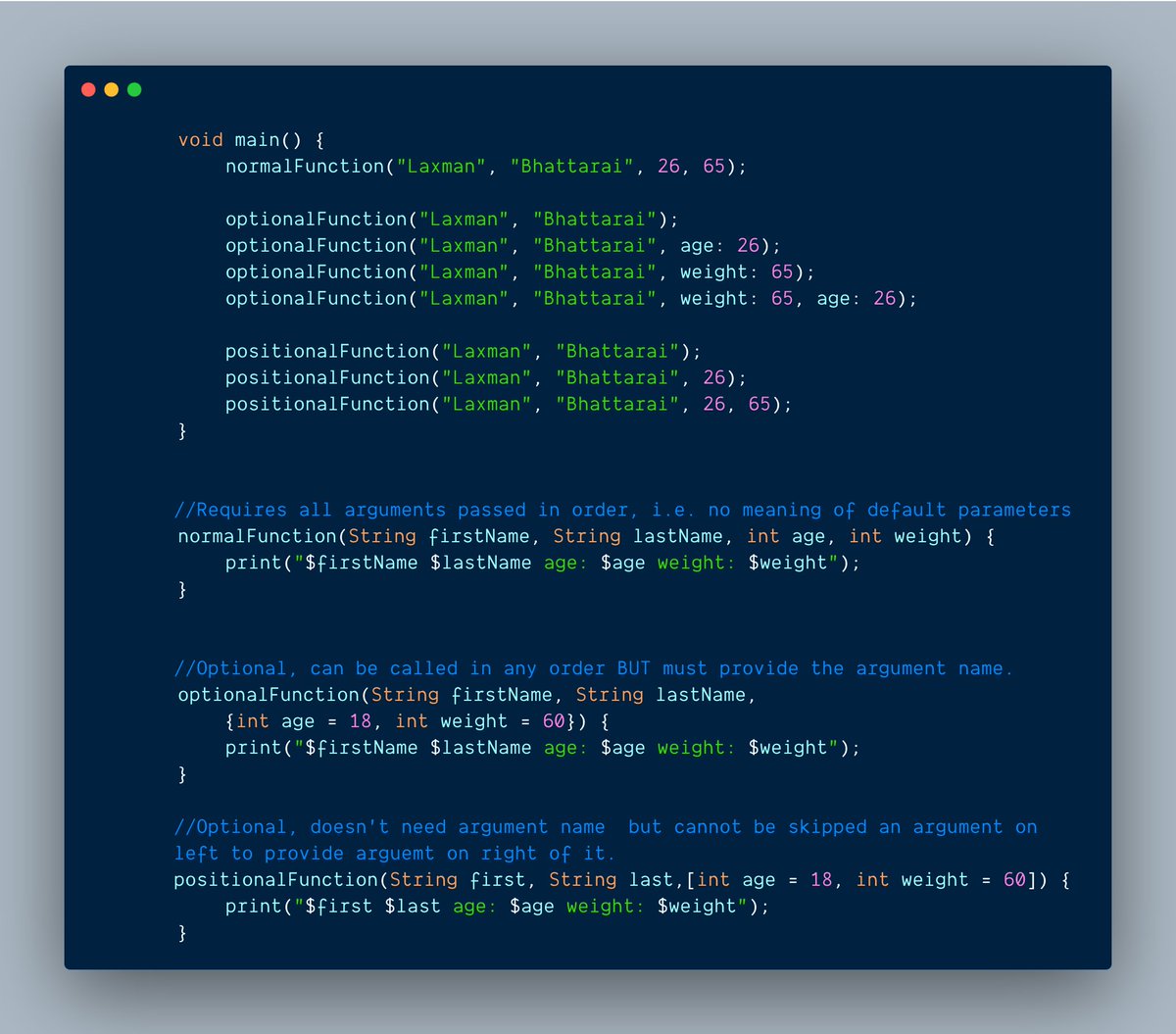Click the yellow traffic light dot
Image resolution: width=1176 pixels, height=1034 pixels.
tap(111, 89)
